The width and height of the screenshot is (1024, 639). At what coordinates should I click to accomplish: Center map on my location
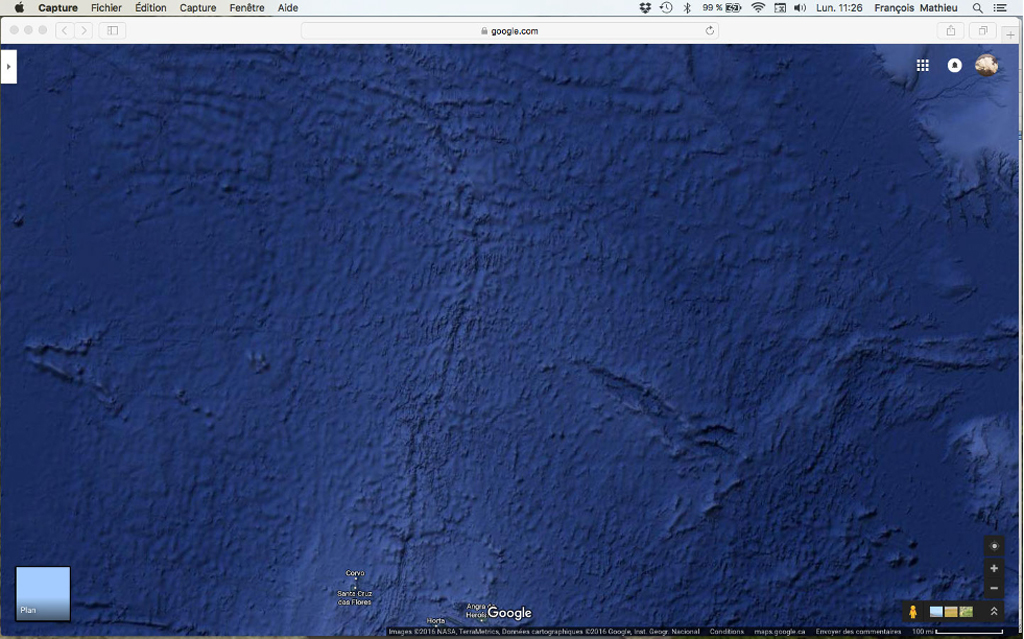[x=993, y=546]
